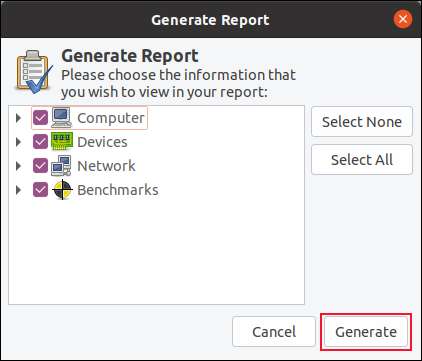This screenshot has width=422, height=361.
Task: Click the Computer monitor icon
Action: pos(62,118)
